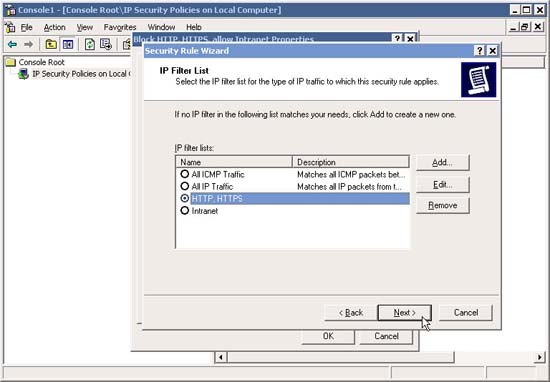550x382 pixels.
Task: Select Console Root in the tree
Action: coord(41,62)
